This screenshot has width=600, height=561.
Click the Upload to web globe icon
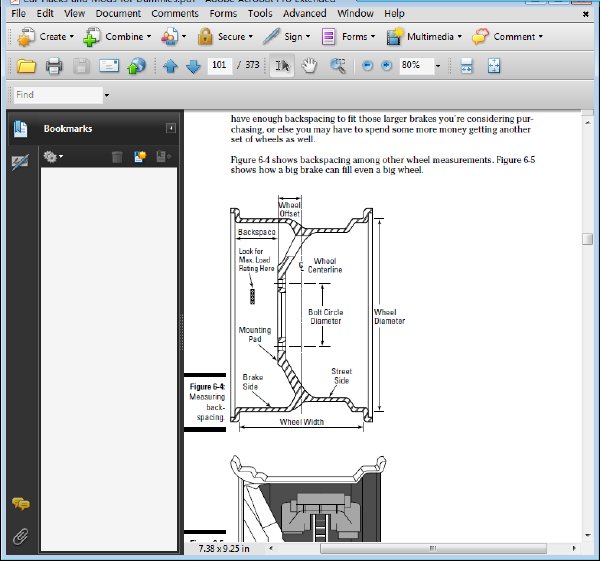[x=136, y=66]
